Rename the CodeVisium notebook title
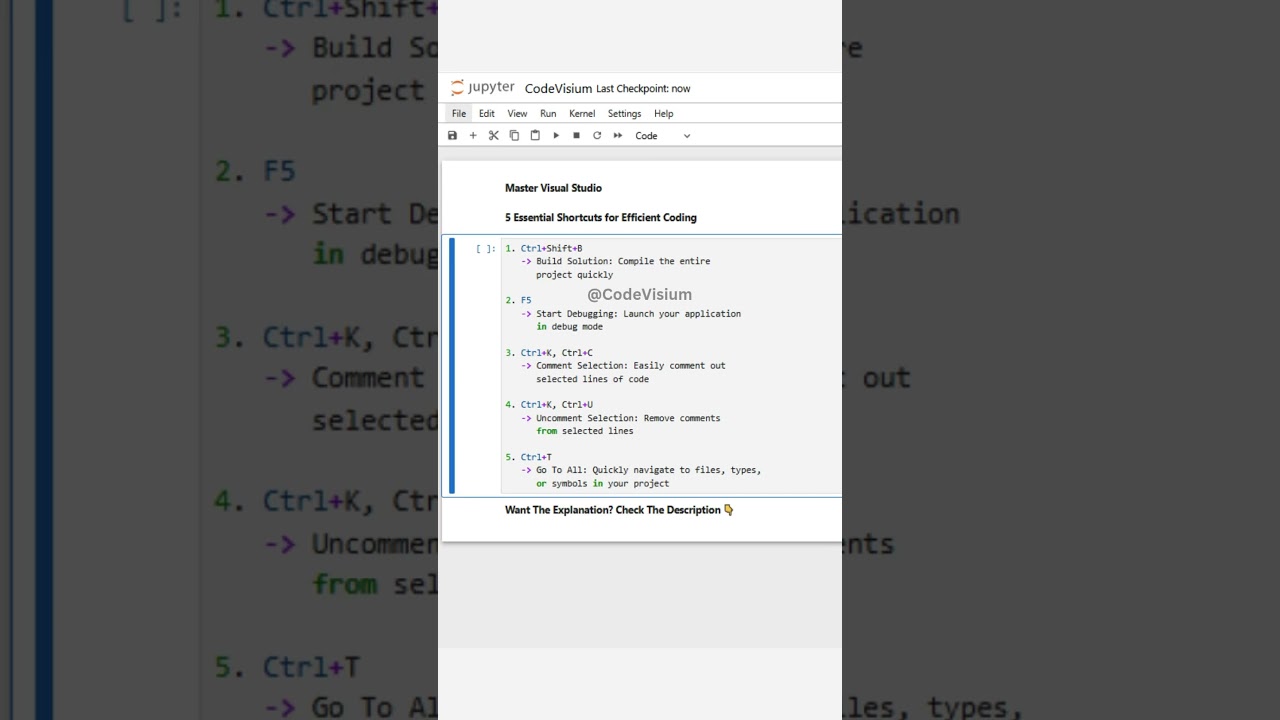 (x=558, y=88)
